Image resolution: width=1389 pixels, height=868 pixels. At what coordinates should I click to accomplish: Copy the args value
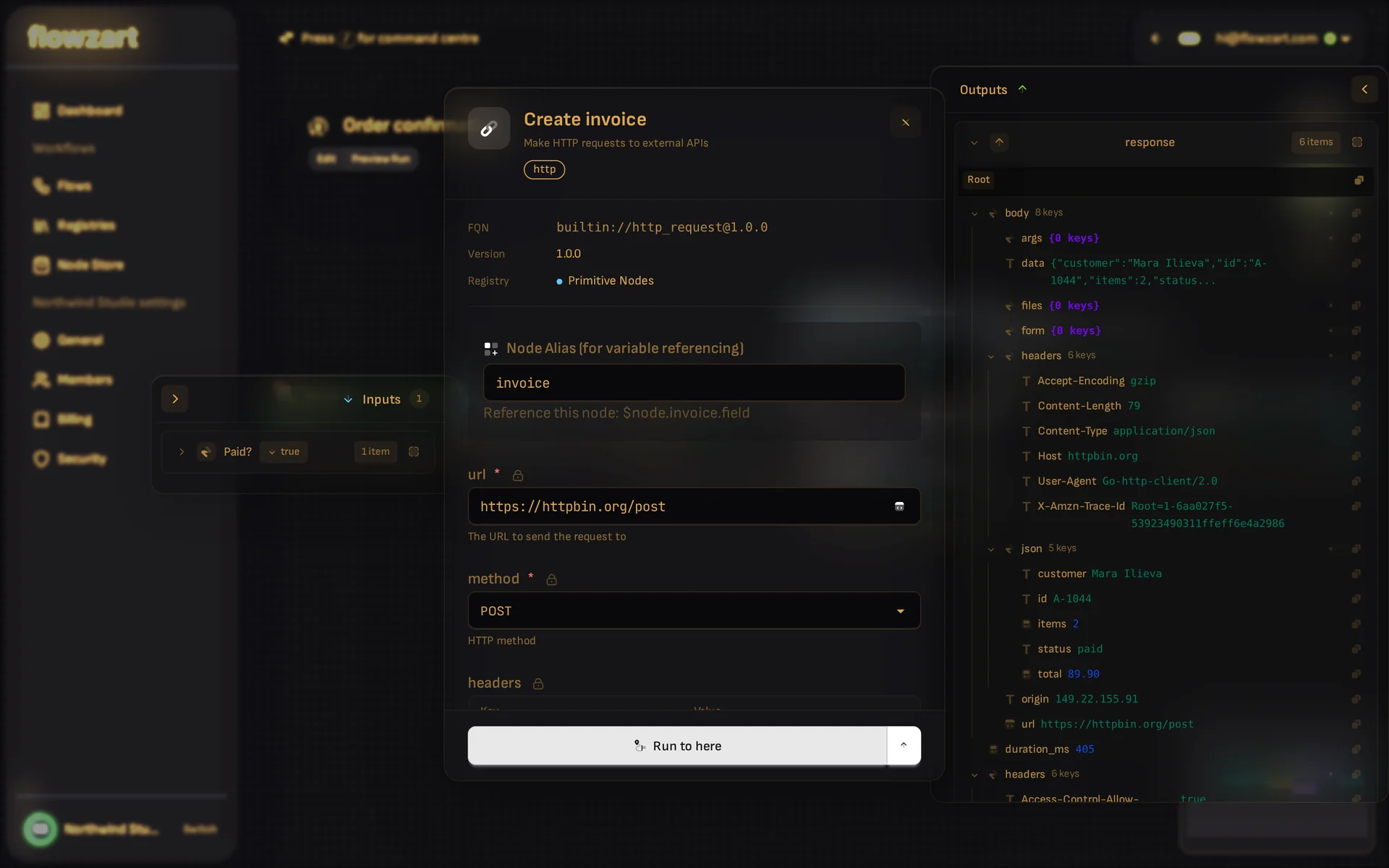coord(1356,238)
